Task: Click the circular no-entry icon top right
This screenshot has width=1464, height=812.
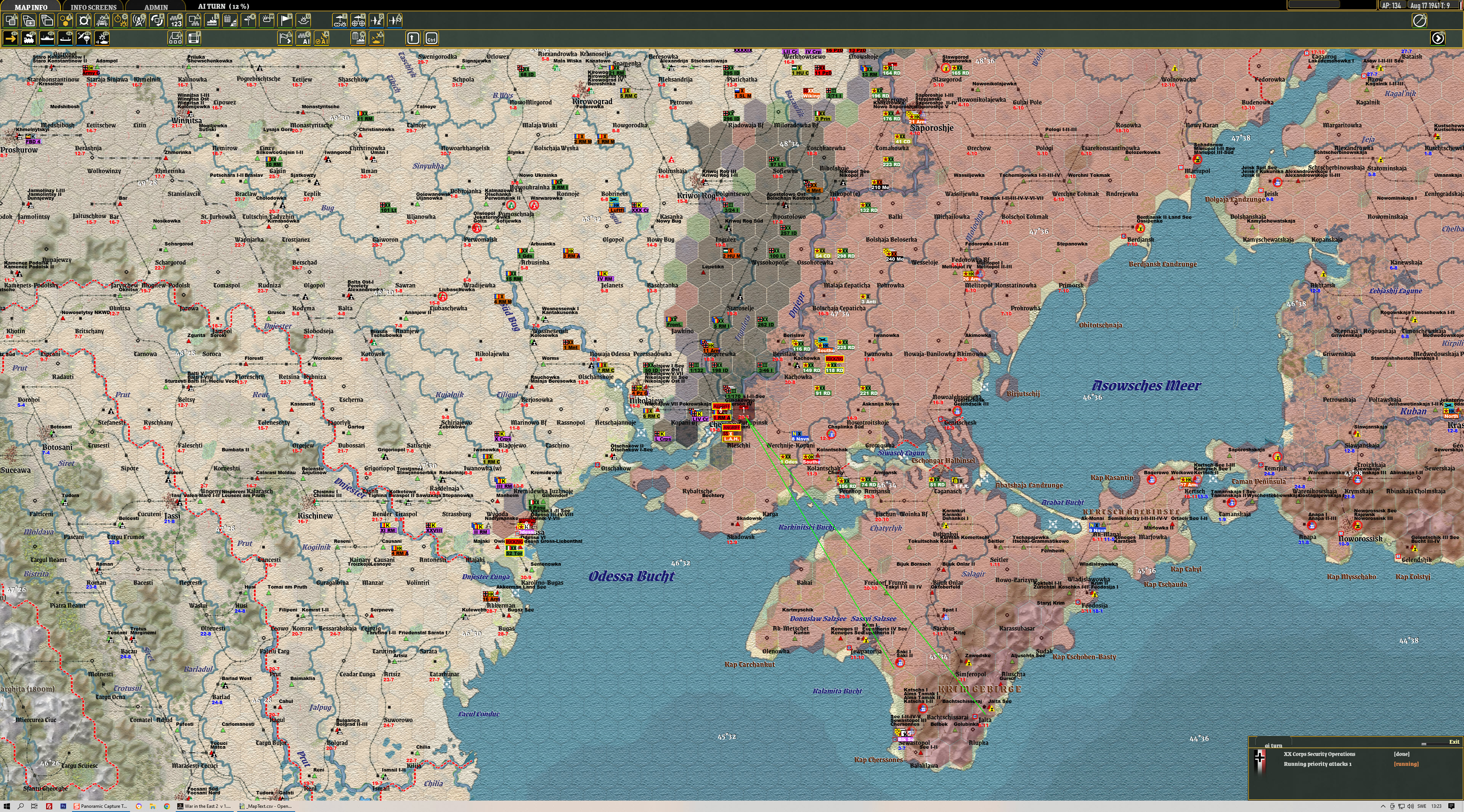Action: pyautogui.click(x=1420, y=21)
